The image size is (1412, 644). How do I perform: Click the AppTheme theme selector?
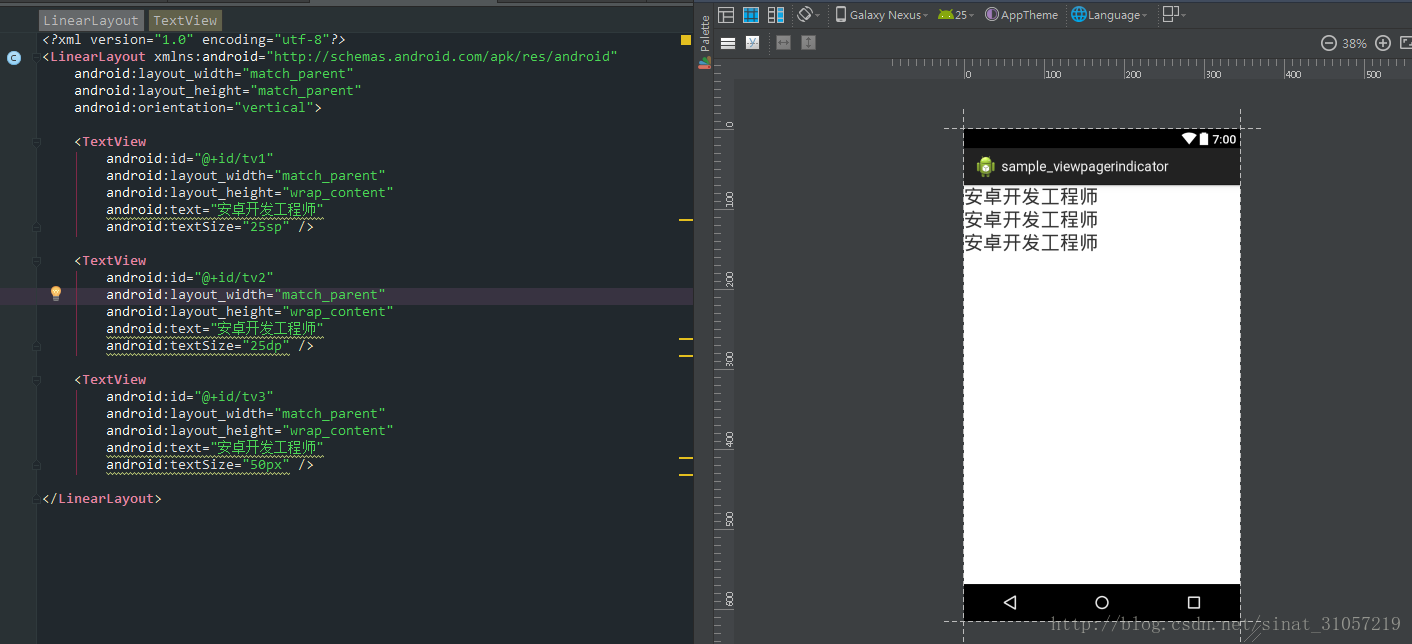coord(1021,15)
